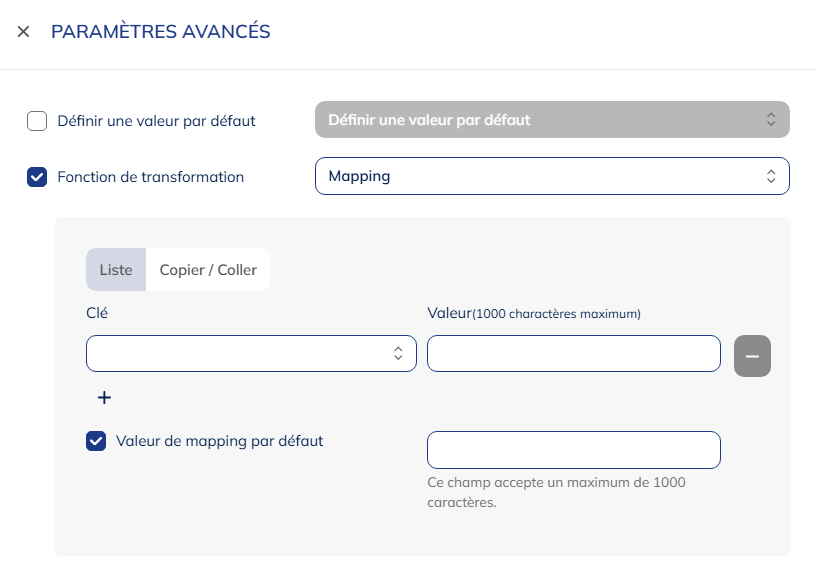Click 'Valeur de mapping par défaut' label
The width and height of the screenshot is (817, 575).
pos(219,440)
